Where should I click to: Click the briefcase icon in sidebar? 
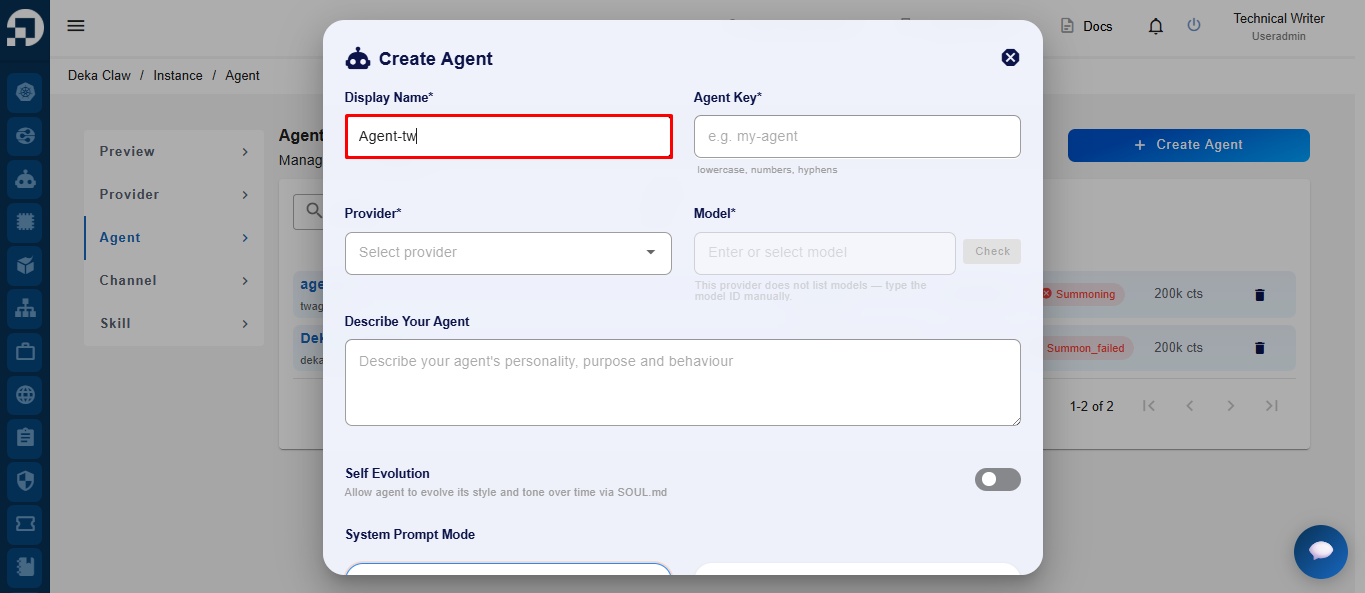click(25, 352)
